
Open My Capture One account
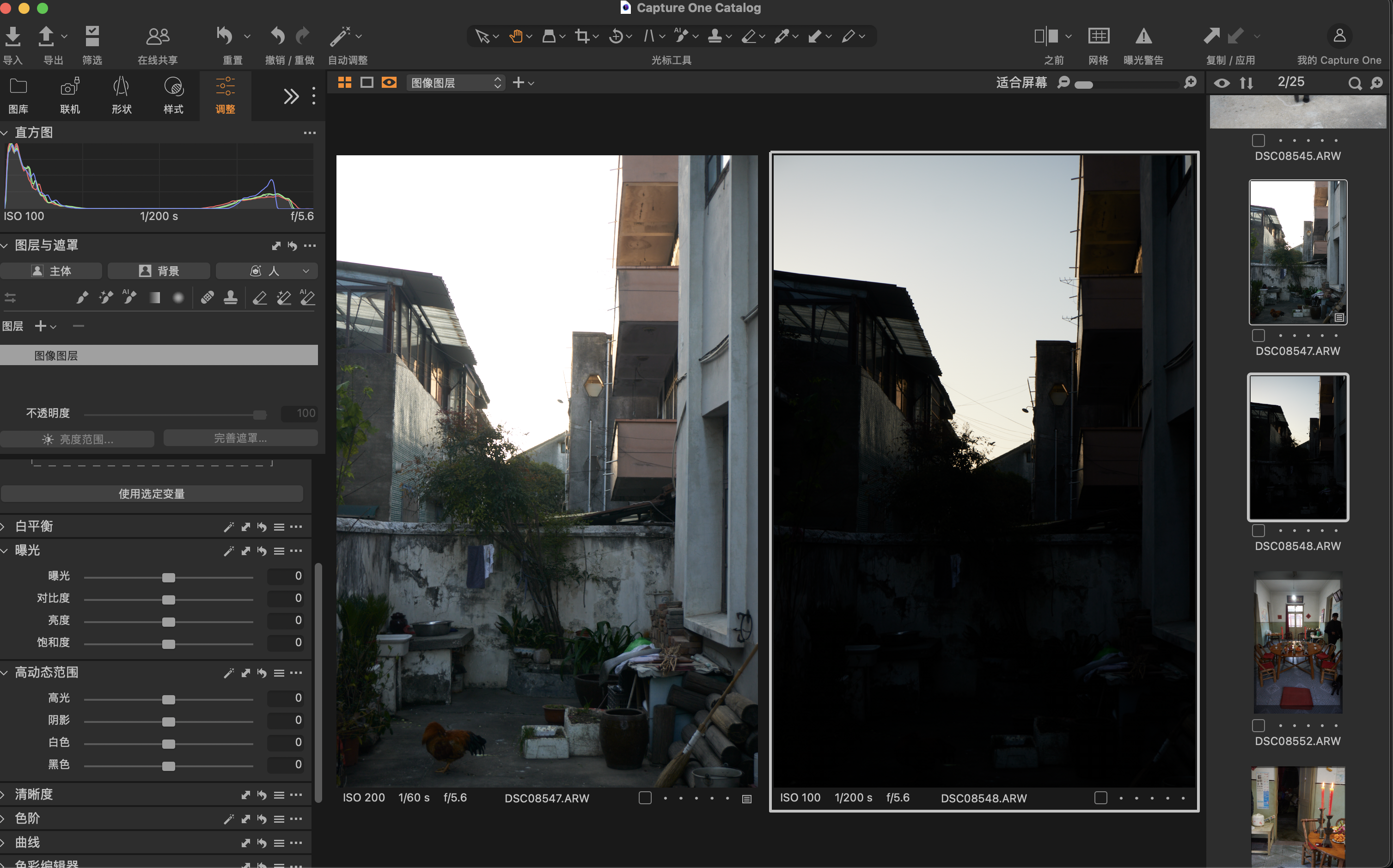point(1339,36)
